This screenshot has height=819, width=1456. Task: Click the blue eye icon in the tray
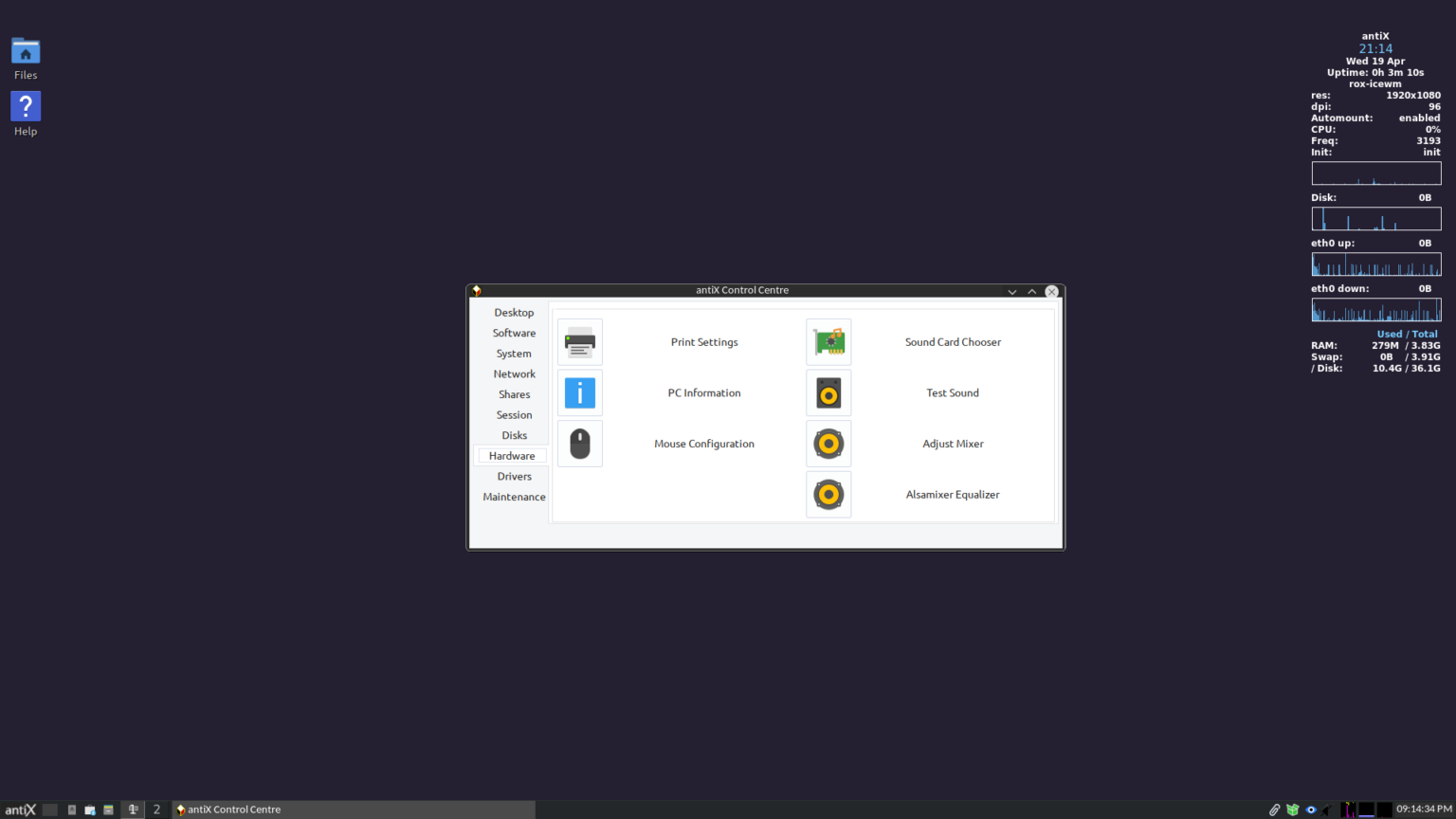(1311, 810)
